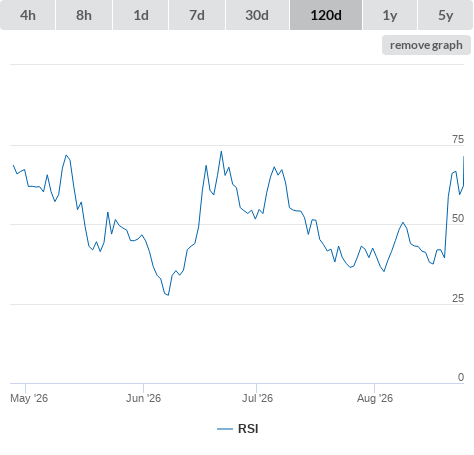This screenshot has height=455, width=474.
Task: Switch to the 8h time range
Action: [x=84, y=15]
